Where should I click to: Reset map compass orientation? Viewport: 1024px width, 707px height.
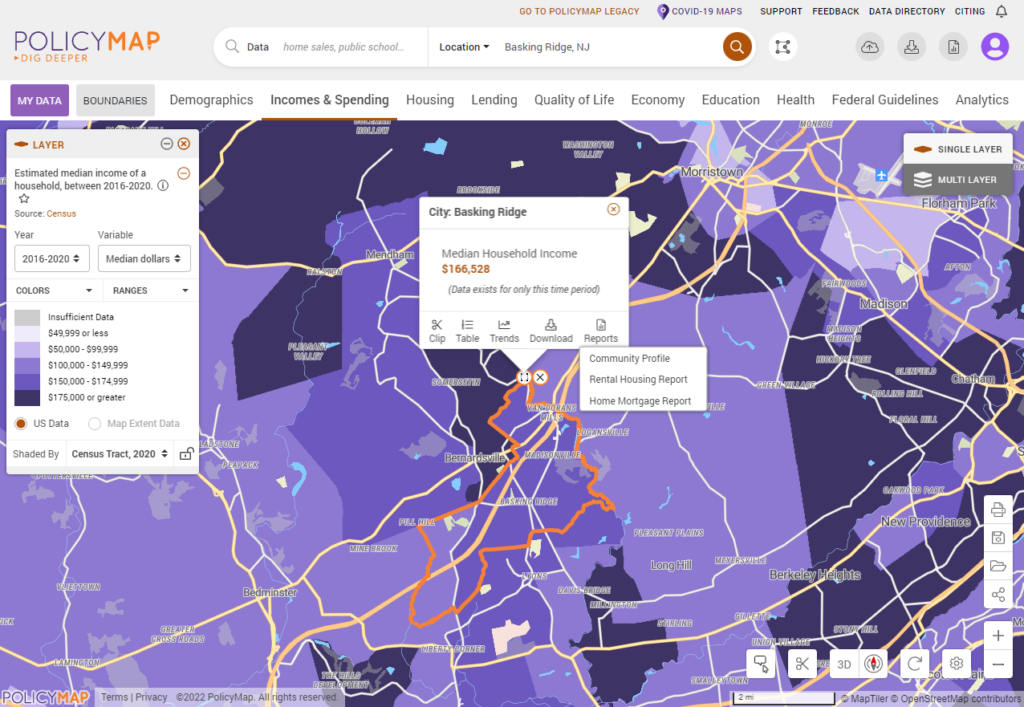click(x=873, y=664)
